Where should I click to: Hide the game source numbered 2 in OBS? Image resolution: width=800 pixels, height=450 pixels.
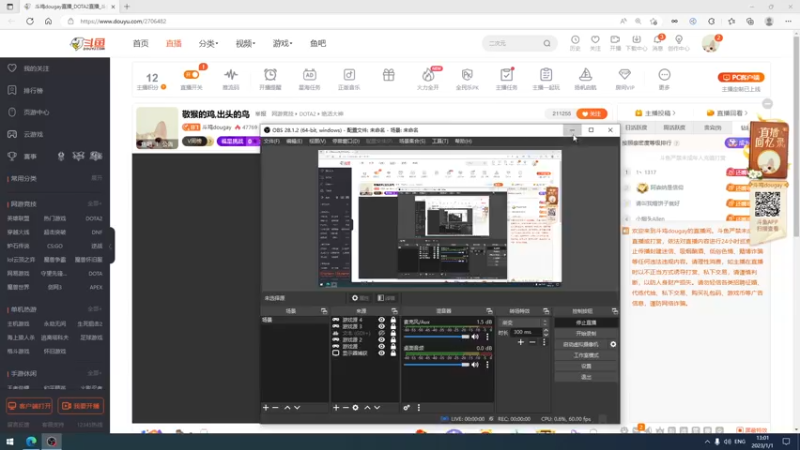tap(381, 340)
